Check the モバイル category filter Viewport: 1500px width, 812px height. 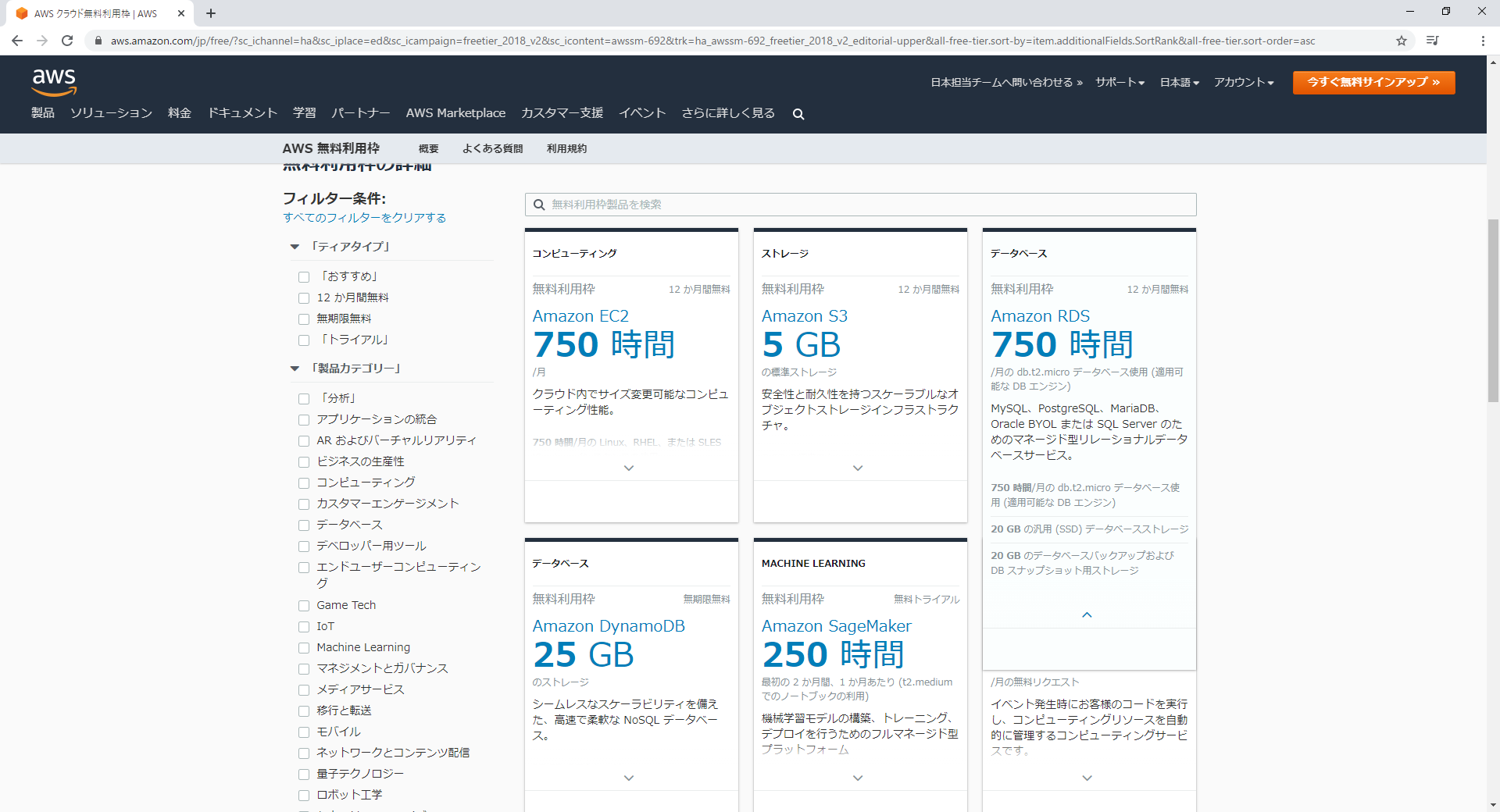pos(304,732)
